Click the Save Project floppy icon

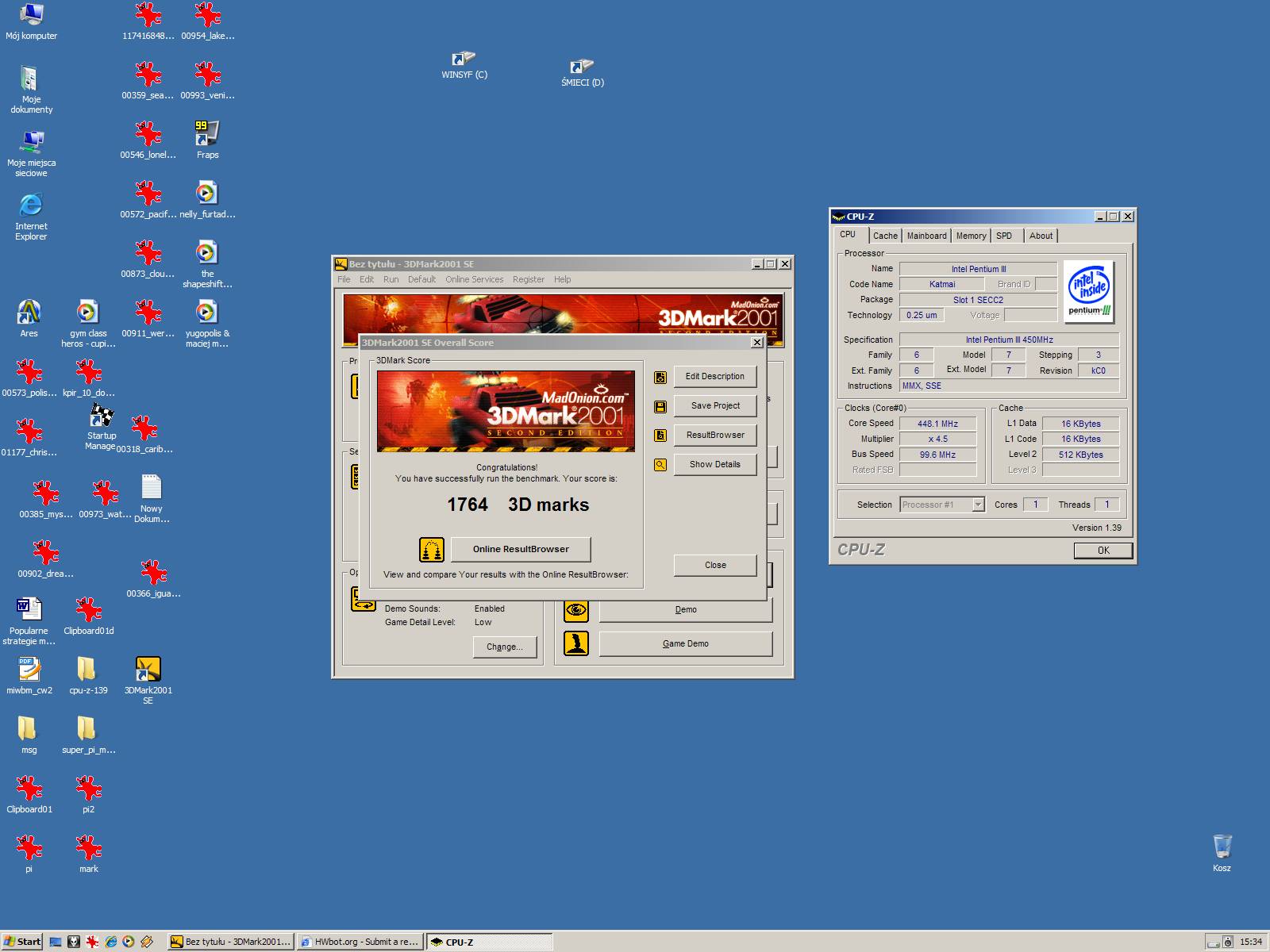pyautogui.click(x=660, y=406)
